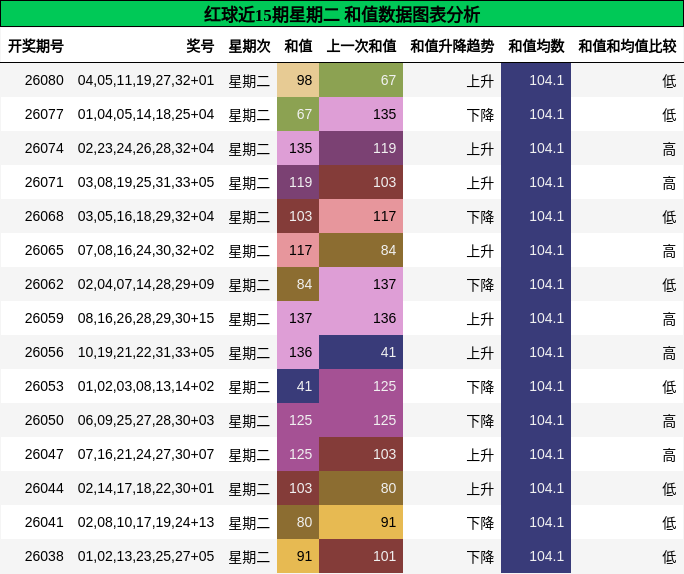The width and height of the screenshot is (684, 574).
Task: Click prize numbers 07,08,16,24,30,32+02
Action: pos(146,250)
